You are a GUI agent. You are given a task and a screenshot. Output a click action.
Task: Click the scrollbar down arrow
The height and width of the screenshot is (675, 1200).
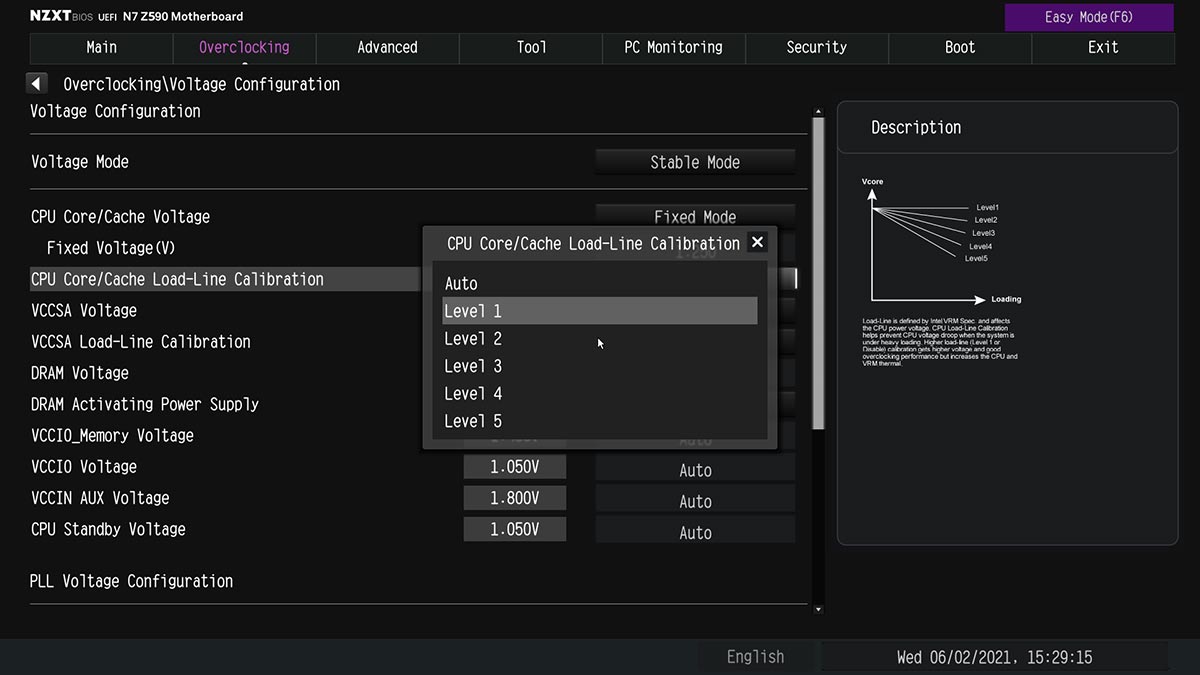point(818,609)
